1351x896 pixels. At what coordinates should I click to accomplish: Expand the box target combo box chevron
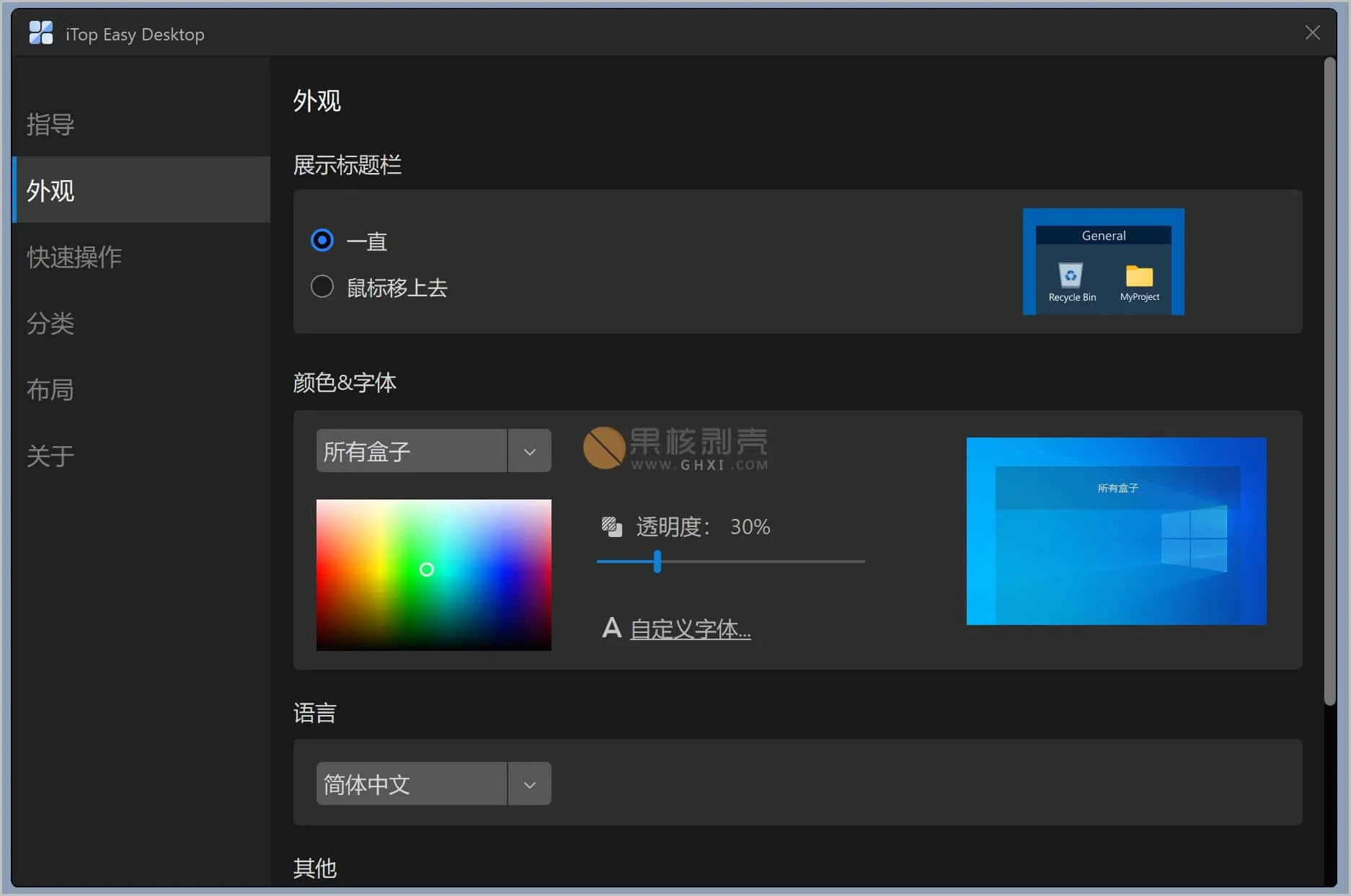[x=530, y=451]
